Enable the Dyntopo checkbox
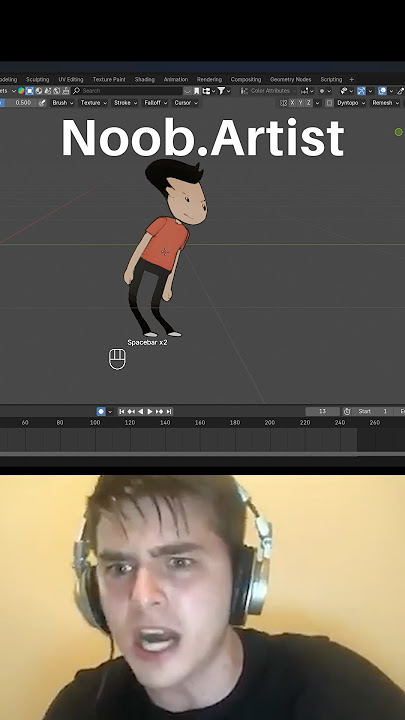The image size is (405, 720). 329,103
